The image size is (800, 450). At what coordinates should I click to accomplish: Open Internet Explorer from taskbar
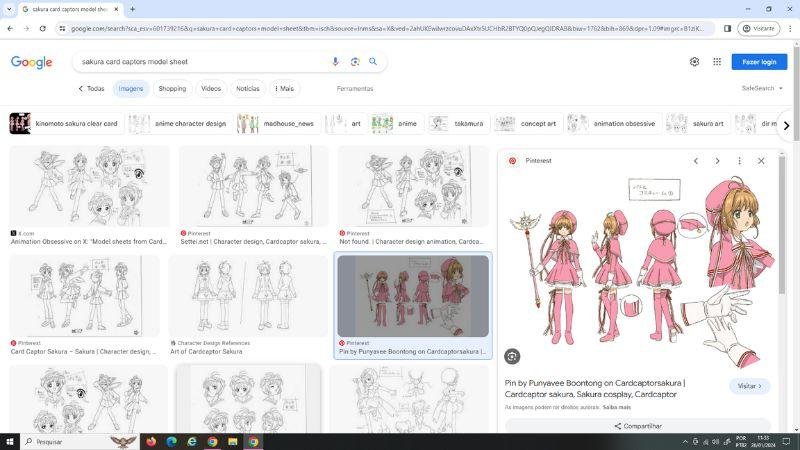(192, 442)
